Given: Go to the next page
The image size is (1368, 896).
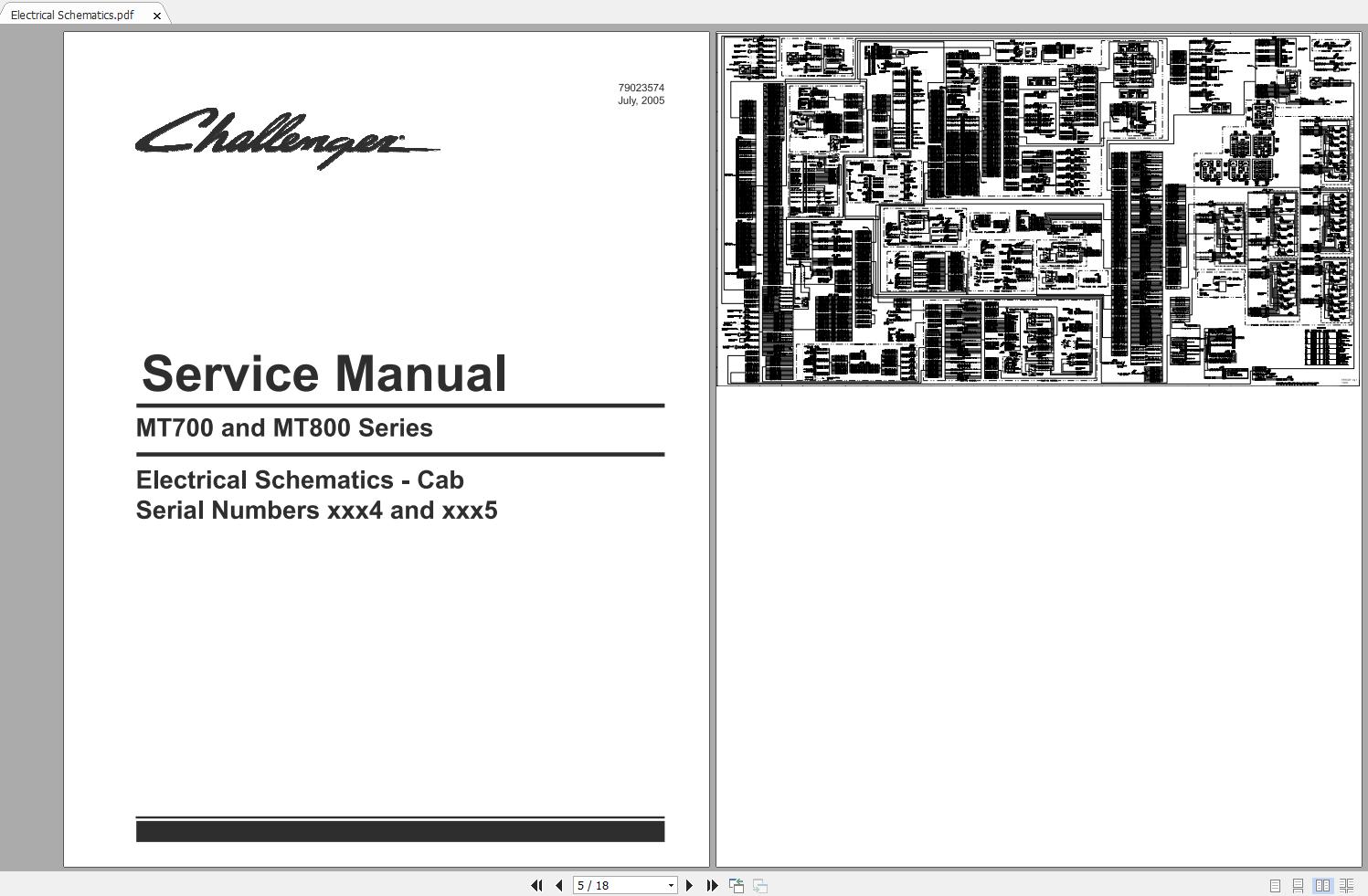Looking at the screenshot, I should point(690,885).
